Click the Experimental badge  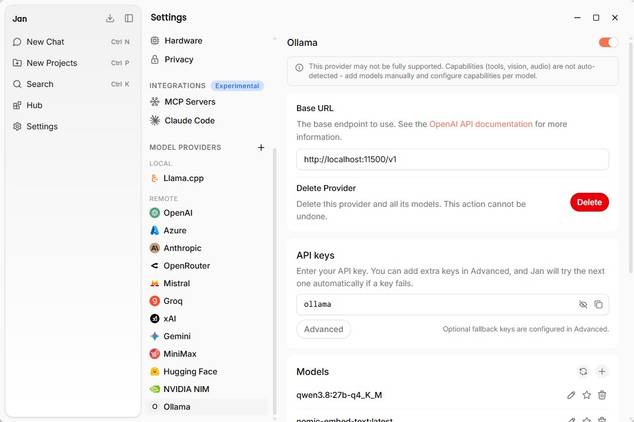[x=237, y=86]
